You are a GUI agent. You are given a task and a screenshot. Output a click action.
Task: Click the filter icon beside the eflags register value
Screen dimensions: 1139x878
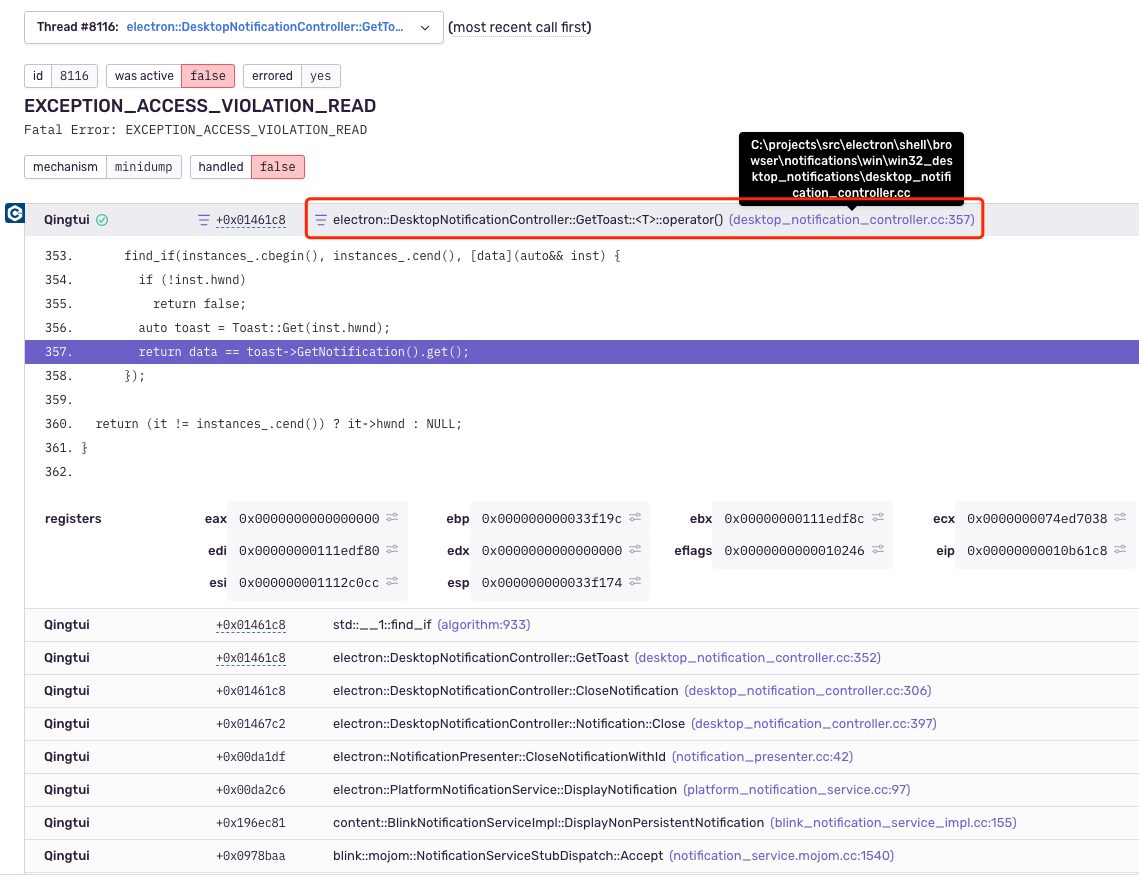click(878, 550)
